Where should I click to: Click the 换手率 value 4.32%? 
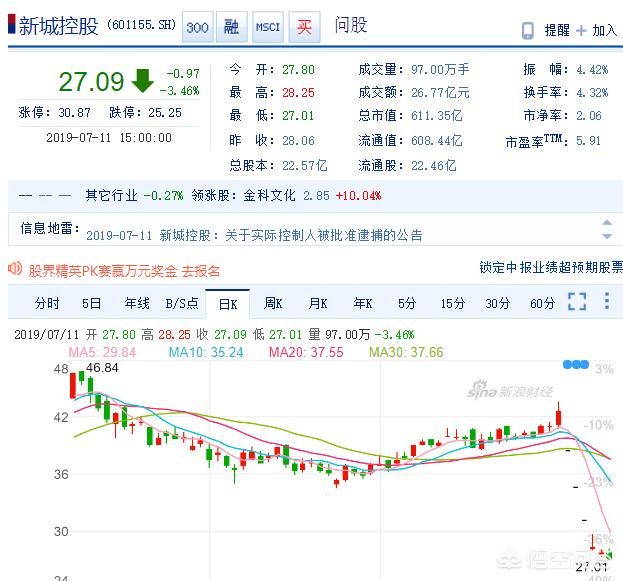click(592, 93)
